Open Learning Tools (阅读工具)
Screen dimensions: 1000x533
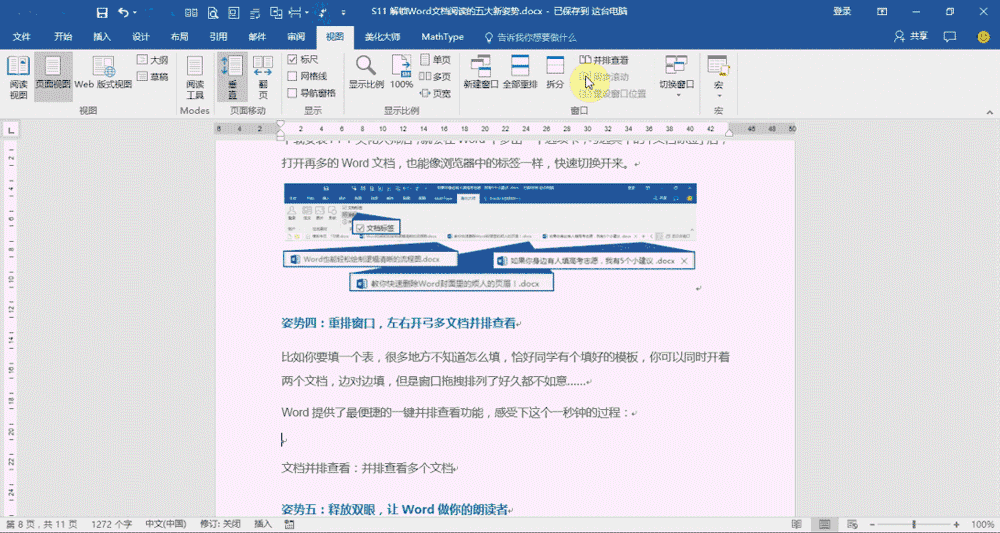(x=195, y=74)
